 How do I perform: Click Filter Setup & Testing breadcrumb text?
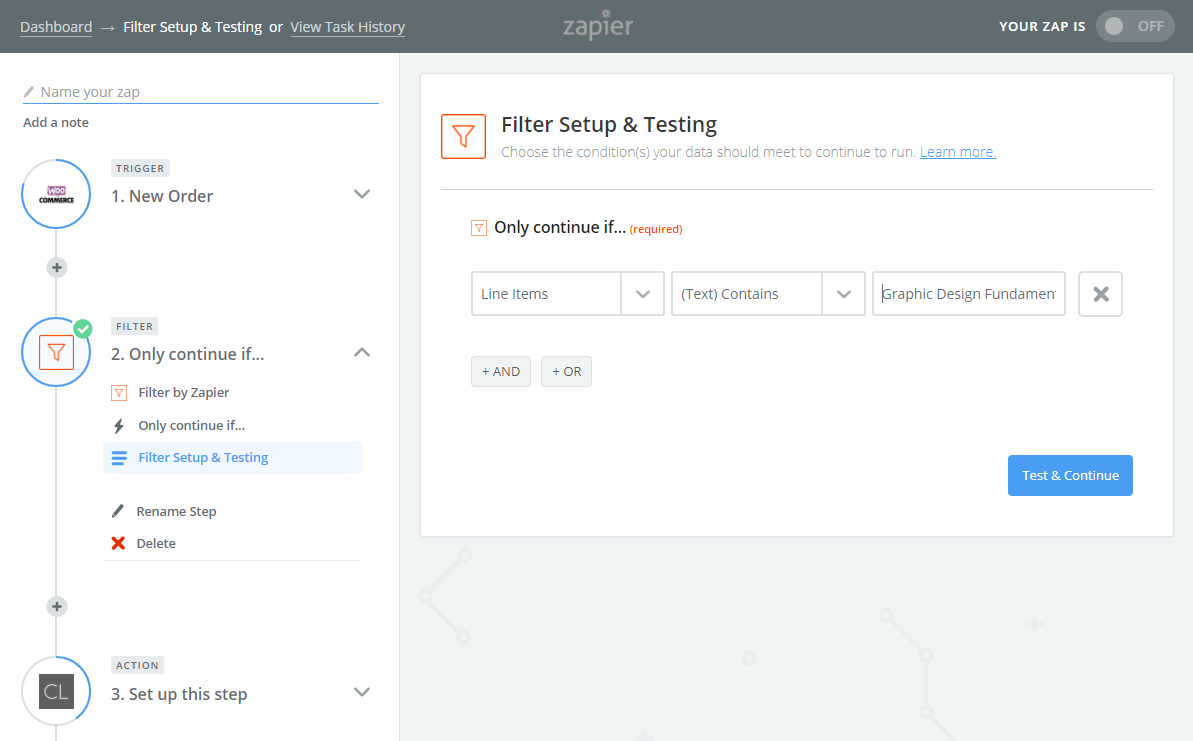192,27
